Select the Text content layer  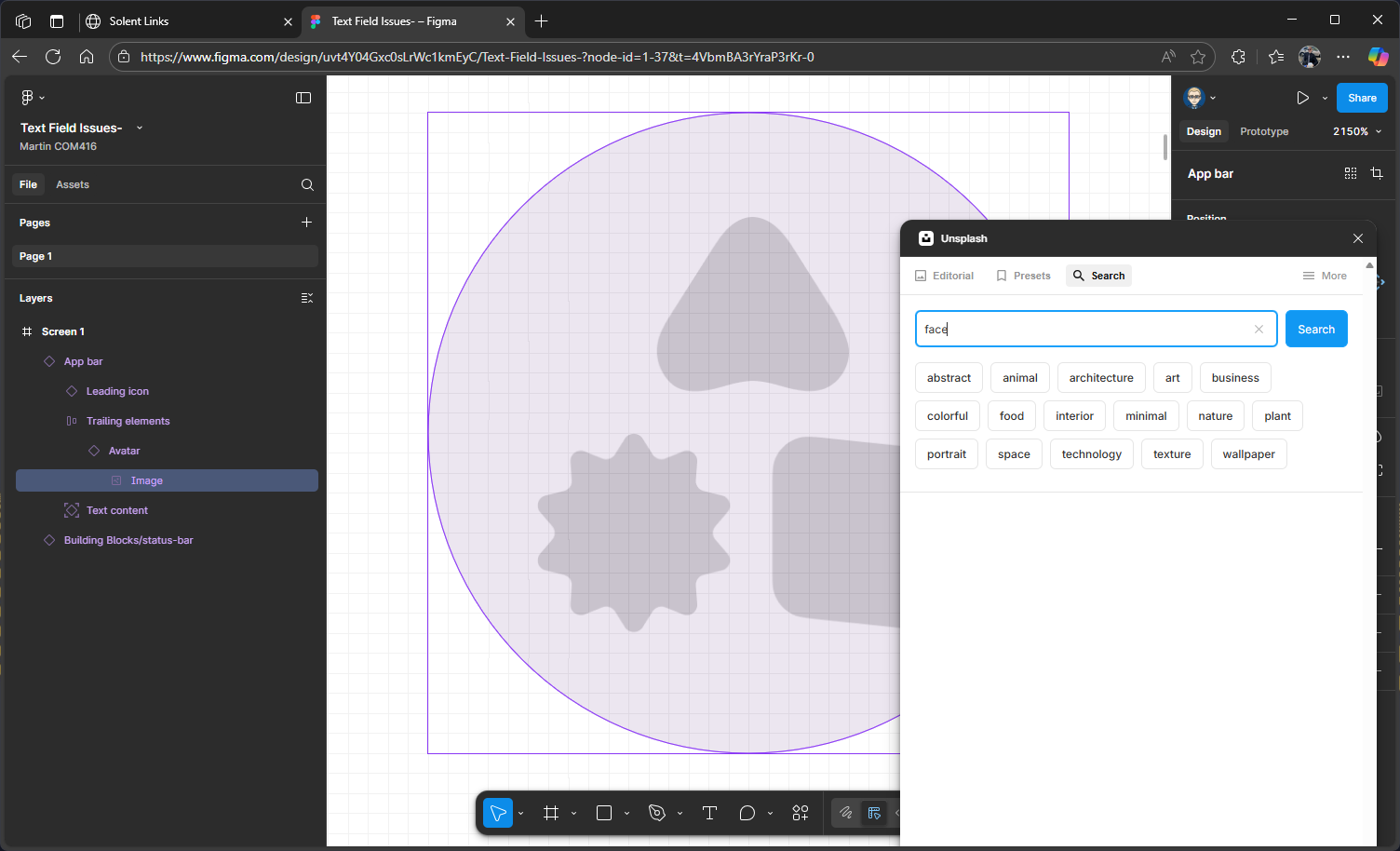[x=117, y=510]
